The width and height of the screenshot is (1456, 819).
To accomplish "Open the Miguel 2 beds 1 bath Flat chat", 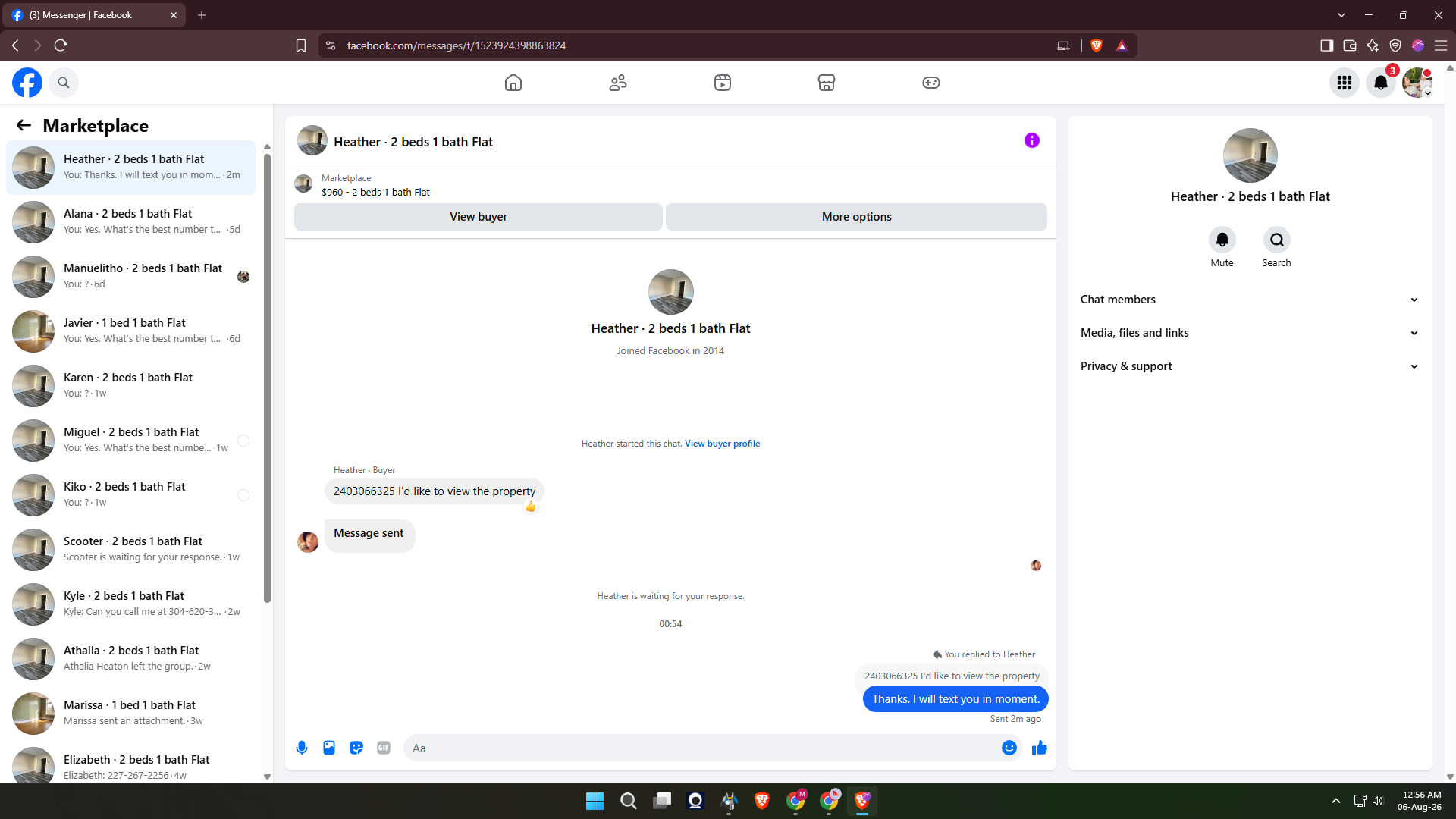I will pyautogui.click(x=130, y=441).
